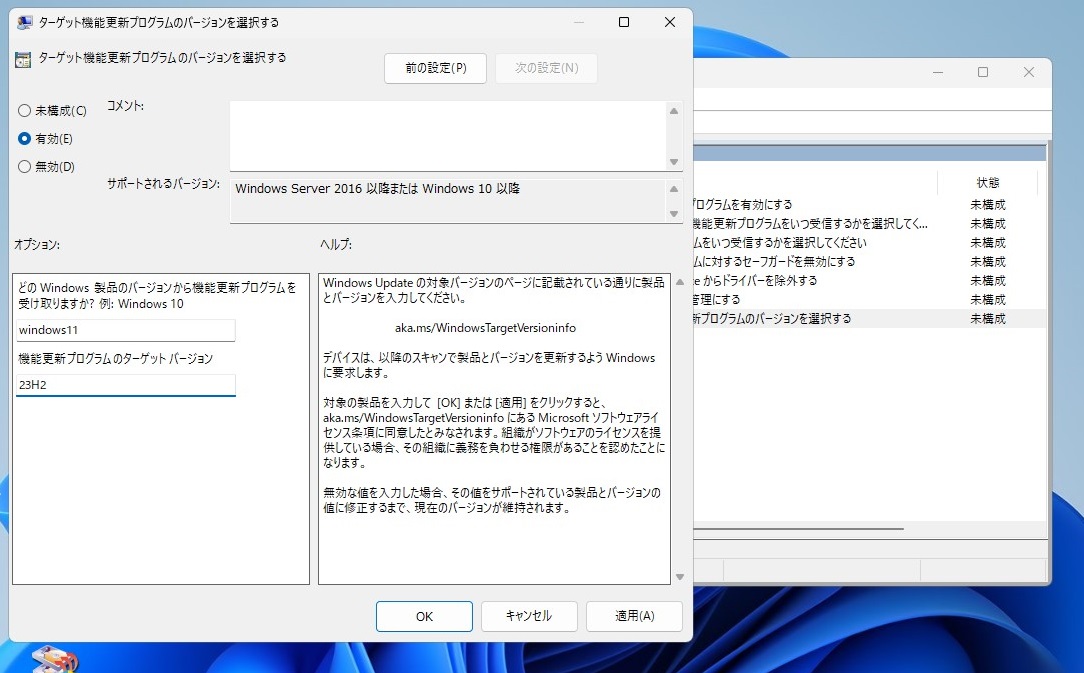Click the horizontal scrollbar in the background window
Image resolution: width=1084 pixels, height=673 pixels.
pos(798,529)
